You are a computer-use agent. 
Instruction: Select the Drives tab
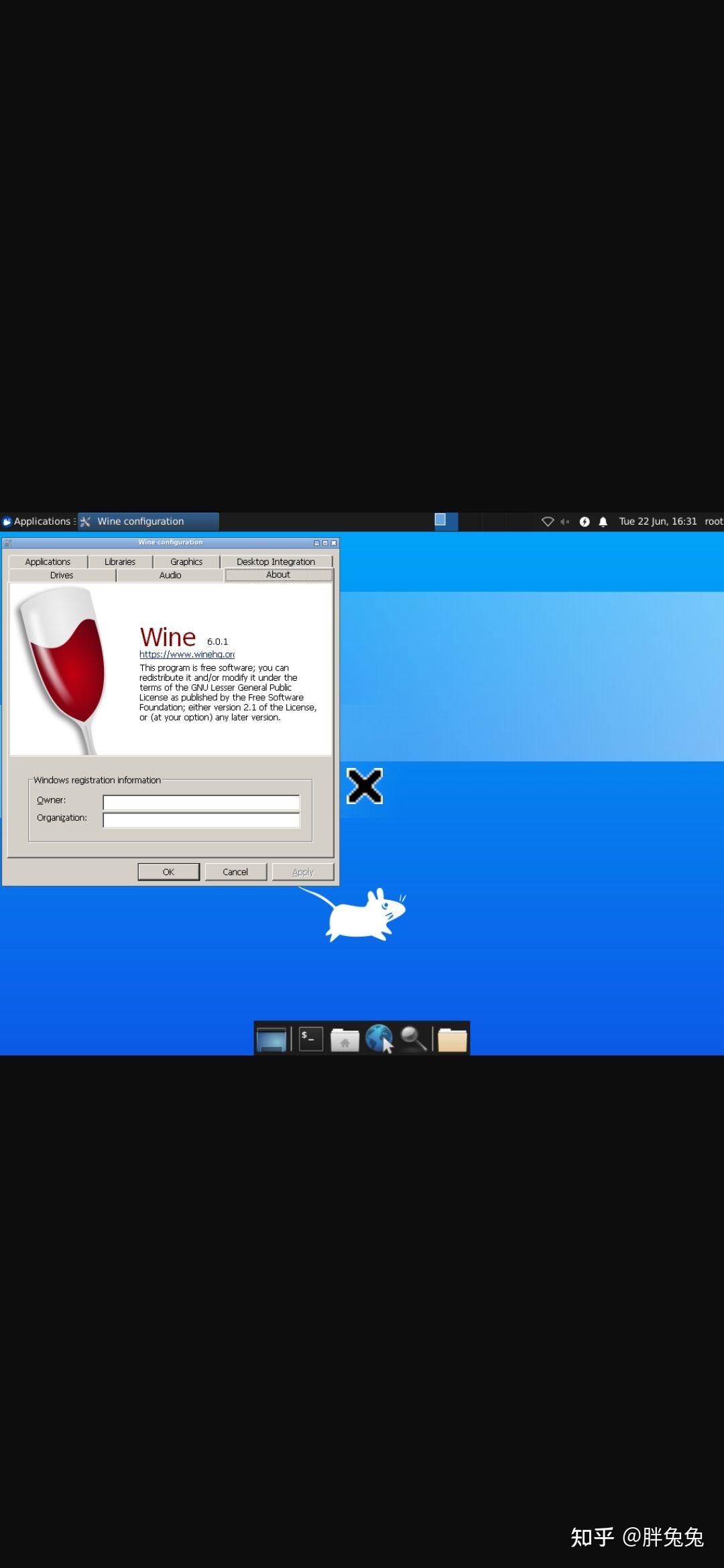[62, 575]
